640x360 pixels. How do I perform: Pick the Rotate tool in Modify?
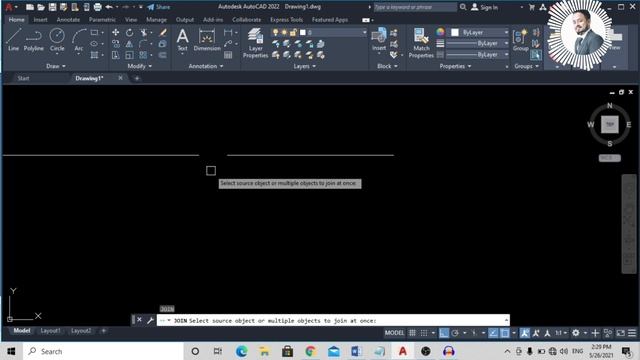coord(129,32)
